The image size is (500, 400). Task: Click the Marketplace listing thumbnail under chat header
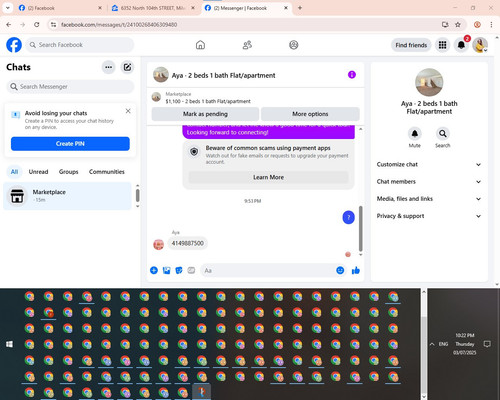[156, 97]
